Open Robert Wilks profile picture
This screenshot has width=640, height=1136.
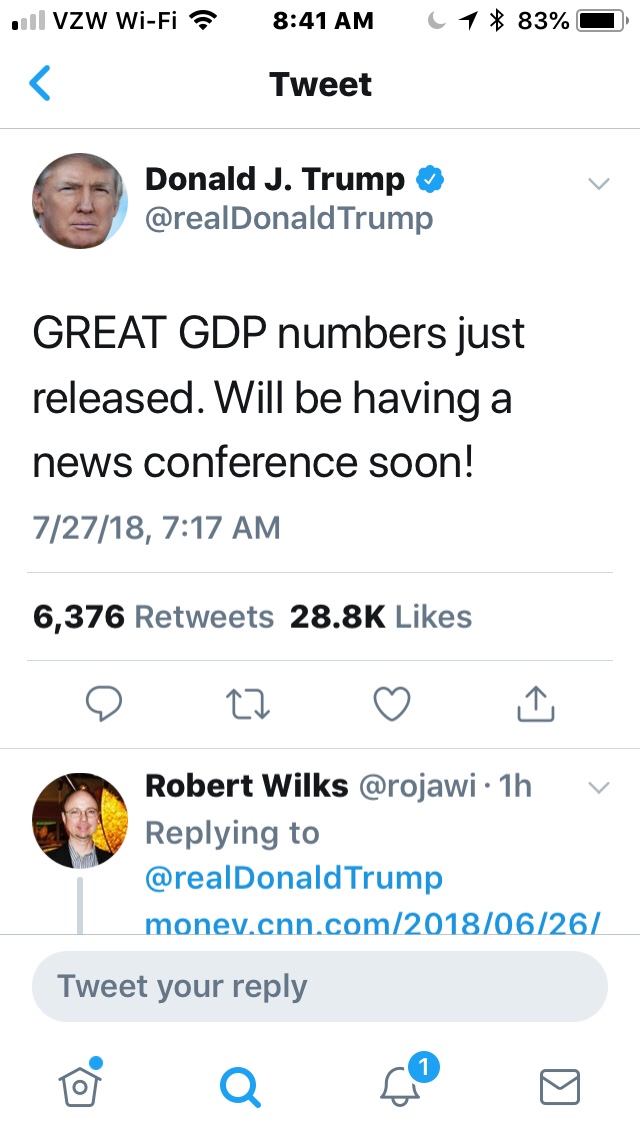tap(80, 820)
